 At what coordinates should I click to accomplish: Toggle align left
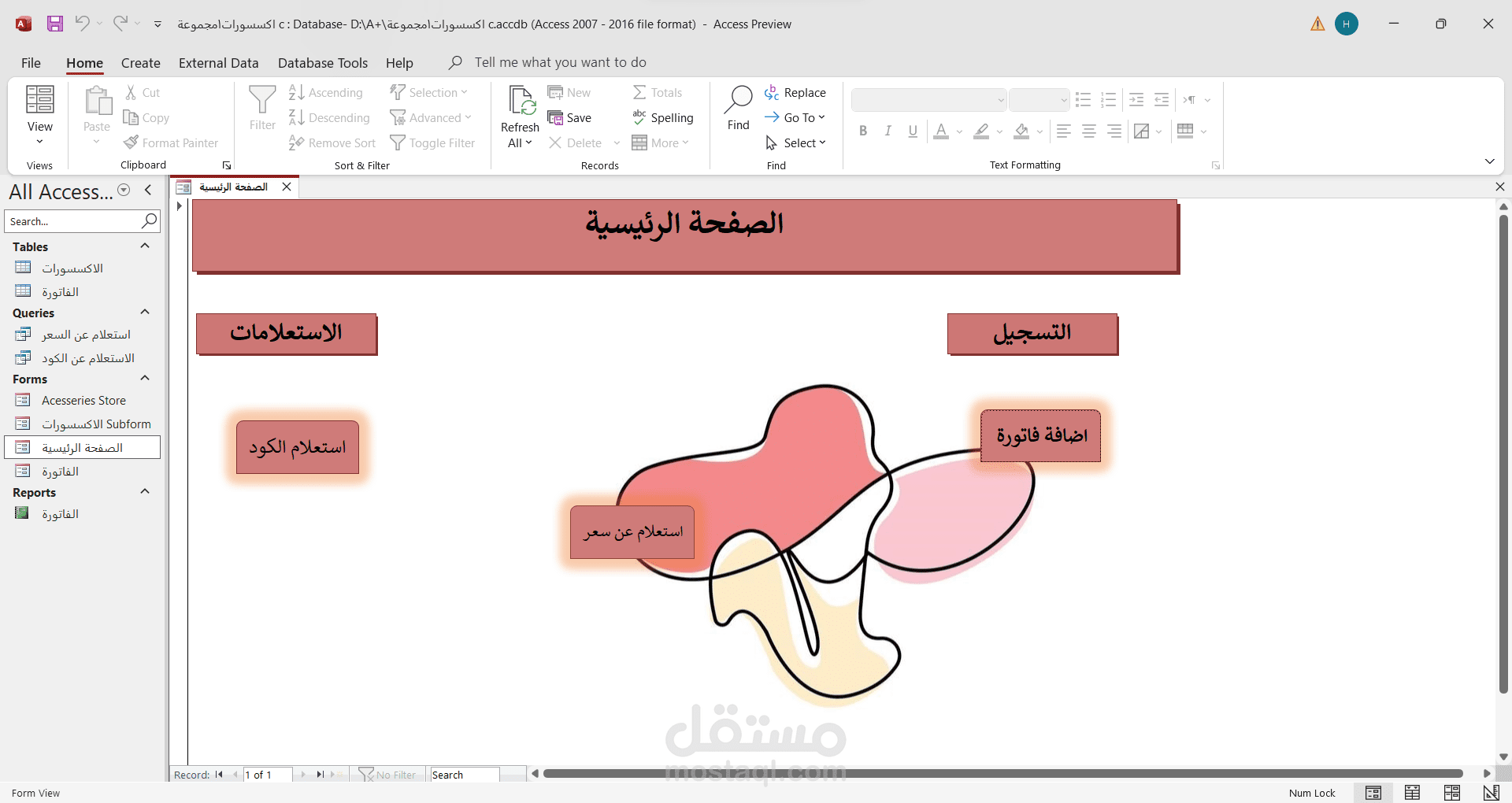click(x=1064, y=131)
